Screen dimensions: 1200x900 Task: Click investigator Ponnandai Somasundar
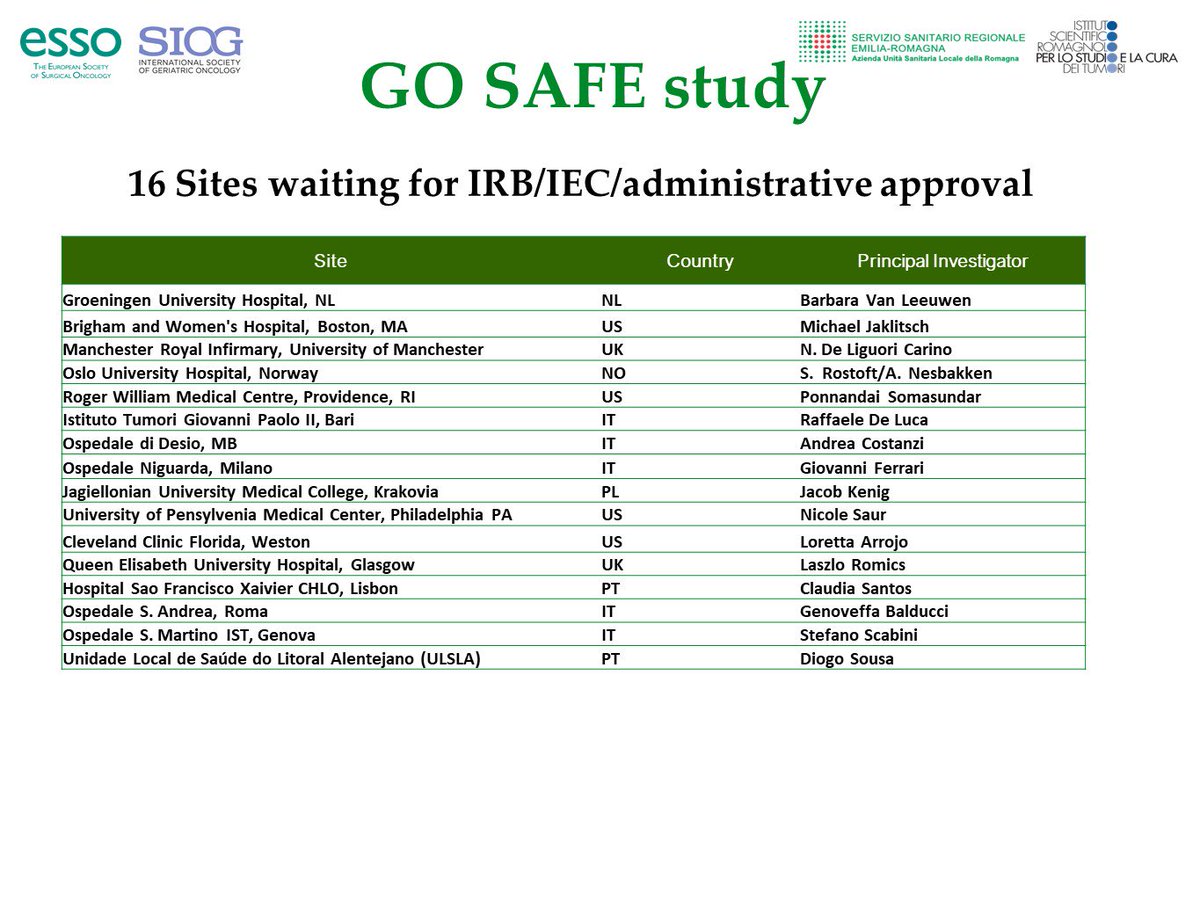(x=890, y=397)
